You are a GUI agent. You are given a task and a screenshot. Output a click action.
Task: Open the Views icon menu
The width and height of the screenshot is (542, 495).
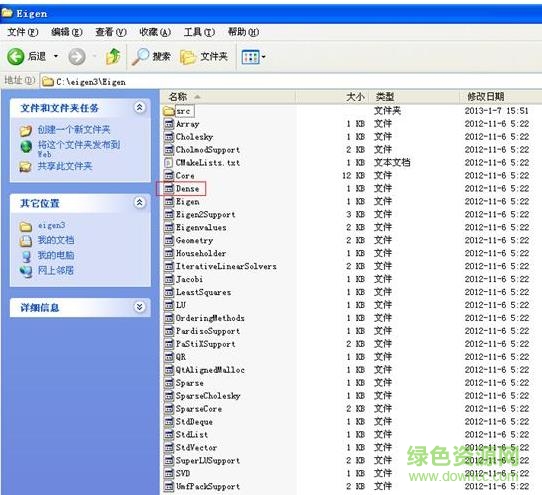pos(250,57)
